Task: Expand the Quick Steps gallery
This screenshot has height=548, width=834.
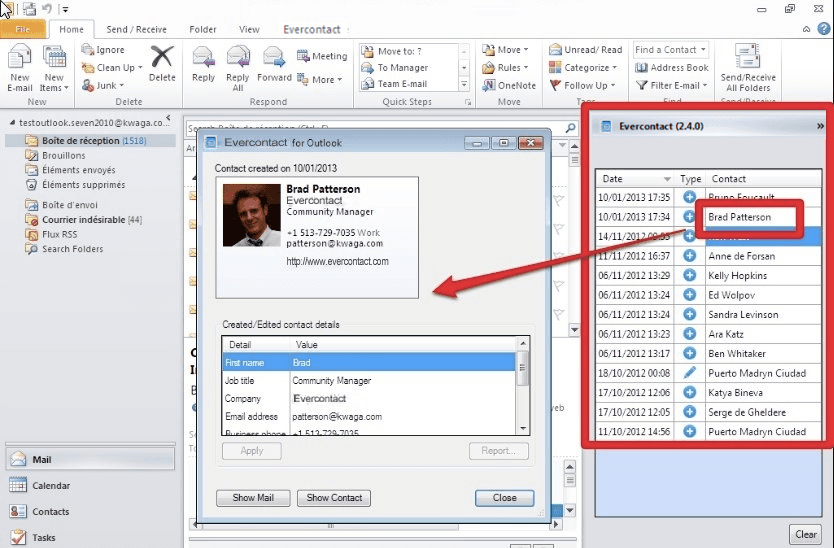Action: (464, 84)
